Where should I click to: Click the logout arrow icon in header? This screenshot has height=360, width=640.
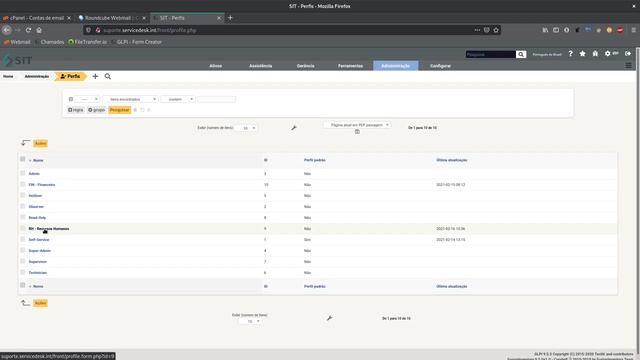(628, 53)
